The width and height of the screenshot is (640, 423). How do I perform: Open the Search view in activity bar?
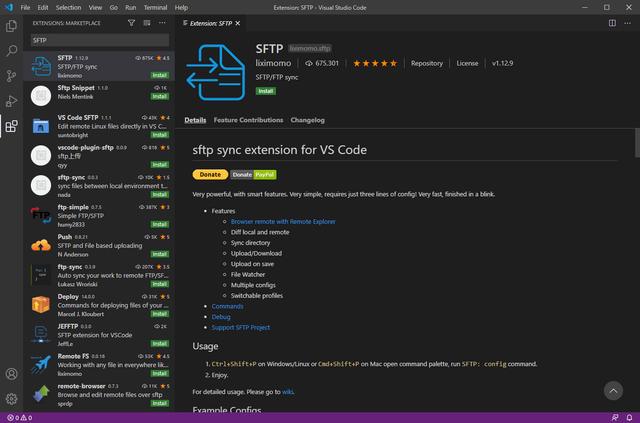pyautogui.click(x=11, y=51)
